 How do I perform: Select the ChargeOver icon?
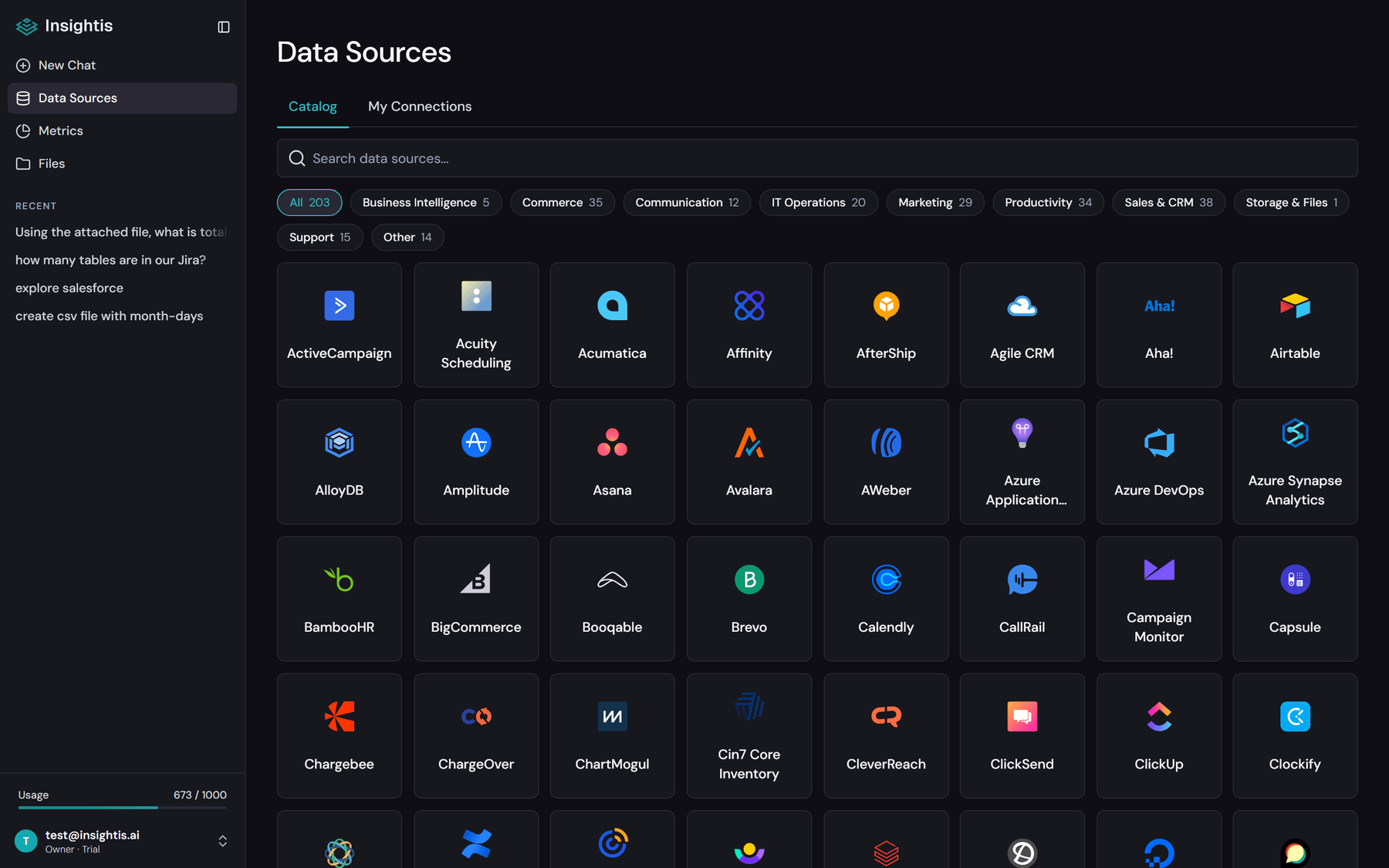[x=476, y=717]
